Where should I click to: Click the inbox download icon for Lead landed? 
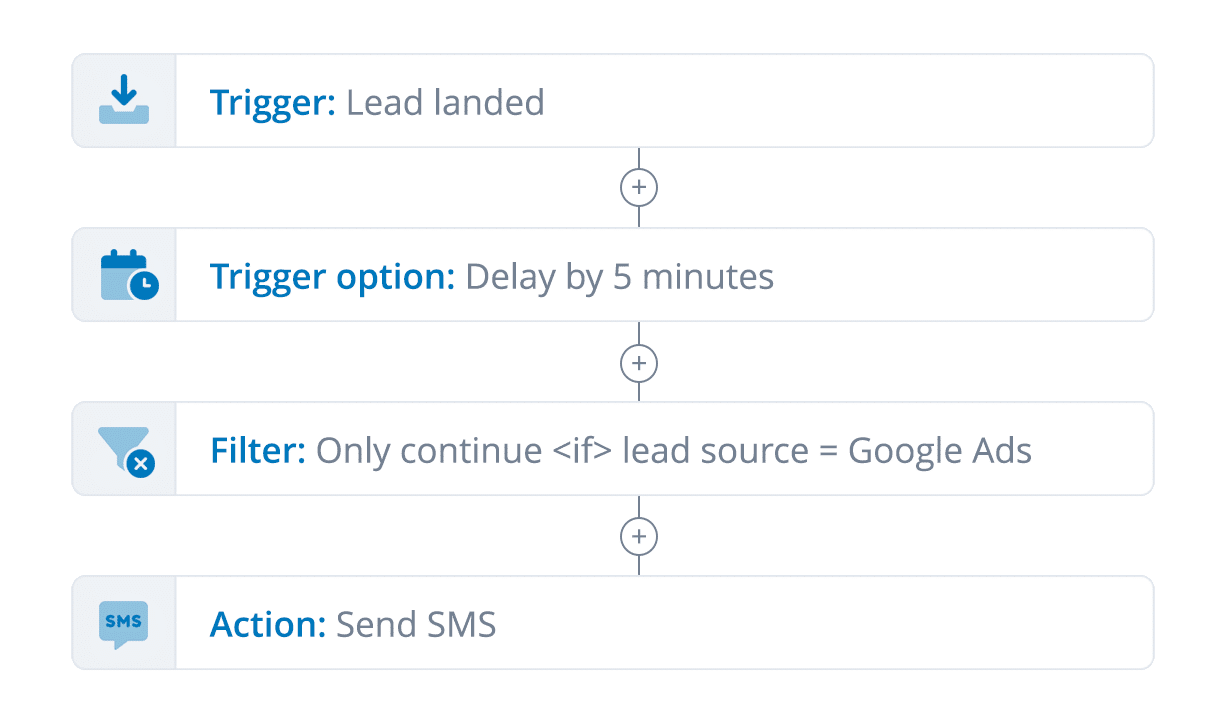point(124,101)
